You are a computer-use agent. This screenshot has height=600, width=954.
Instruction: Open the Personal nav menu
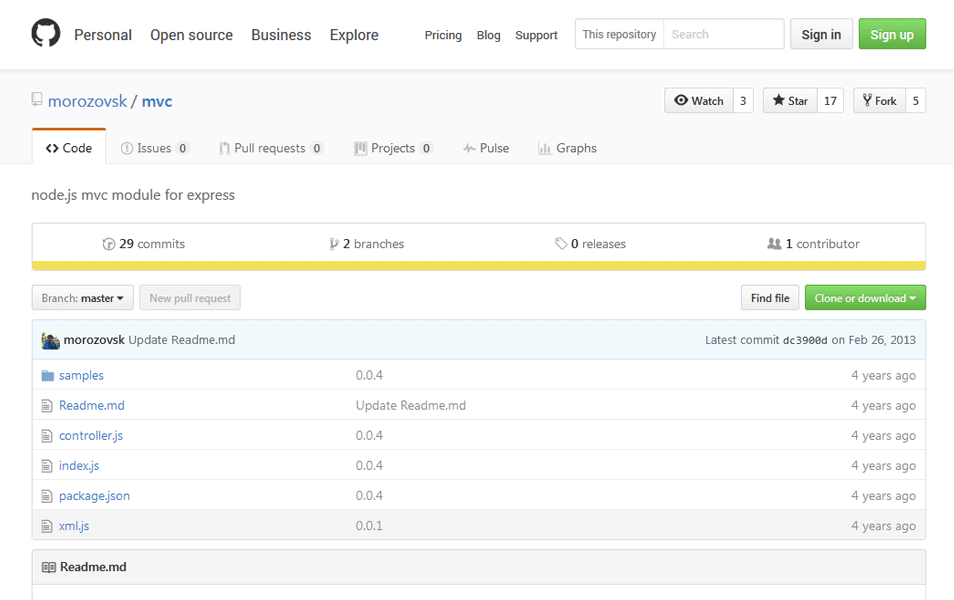(103, 35)
